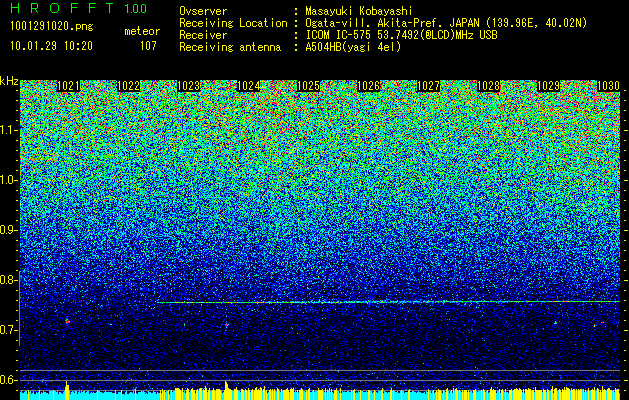629x400 pixels.
Task: Click the 'Receiving Location' label
Action: tap(233, 23)
